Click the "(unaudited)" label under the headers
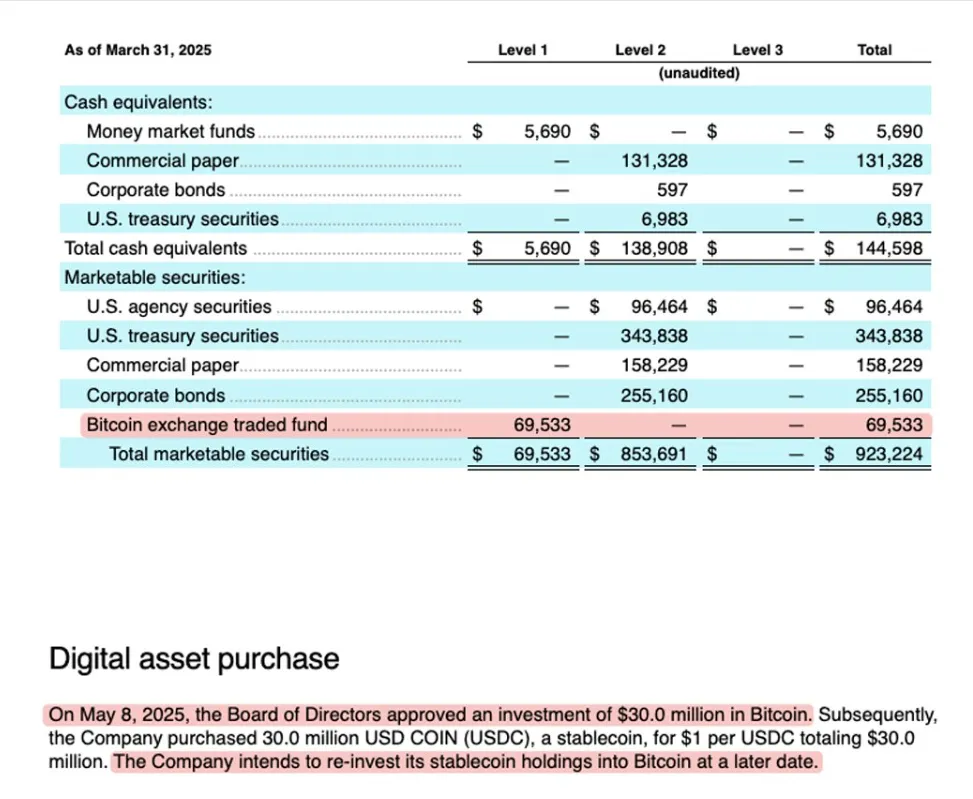973x799 pixels. 699,73
